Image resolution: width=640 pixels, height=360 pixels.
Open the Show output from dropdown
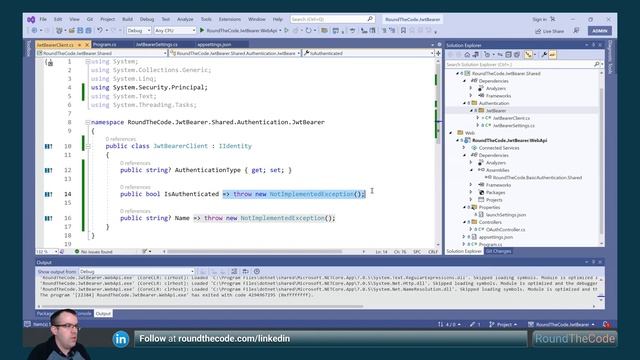point(136,271)
